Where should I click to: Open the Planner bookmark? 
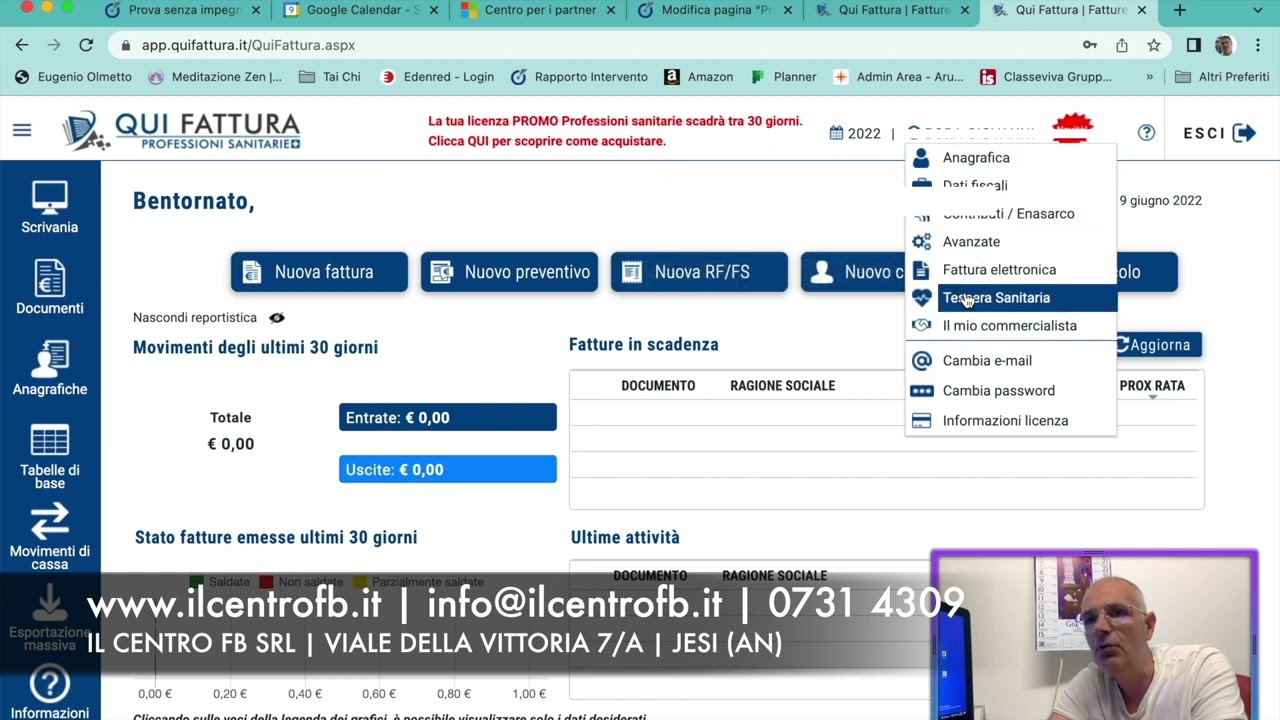[784, 77]
